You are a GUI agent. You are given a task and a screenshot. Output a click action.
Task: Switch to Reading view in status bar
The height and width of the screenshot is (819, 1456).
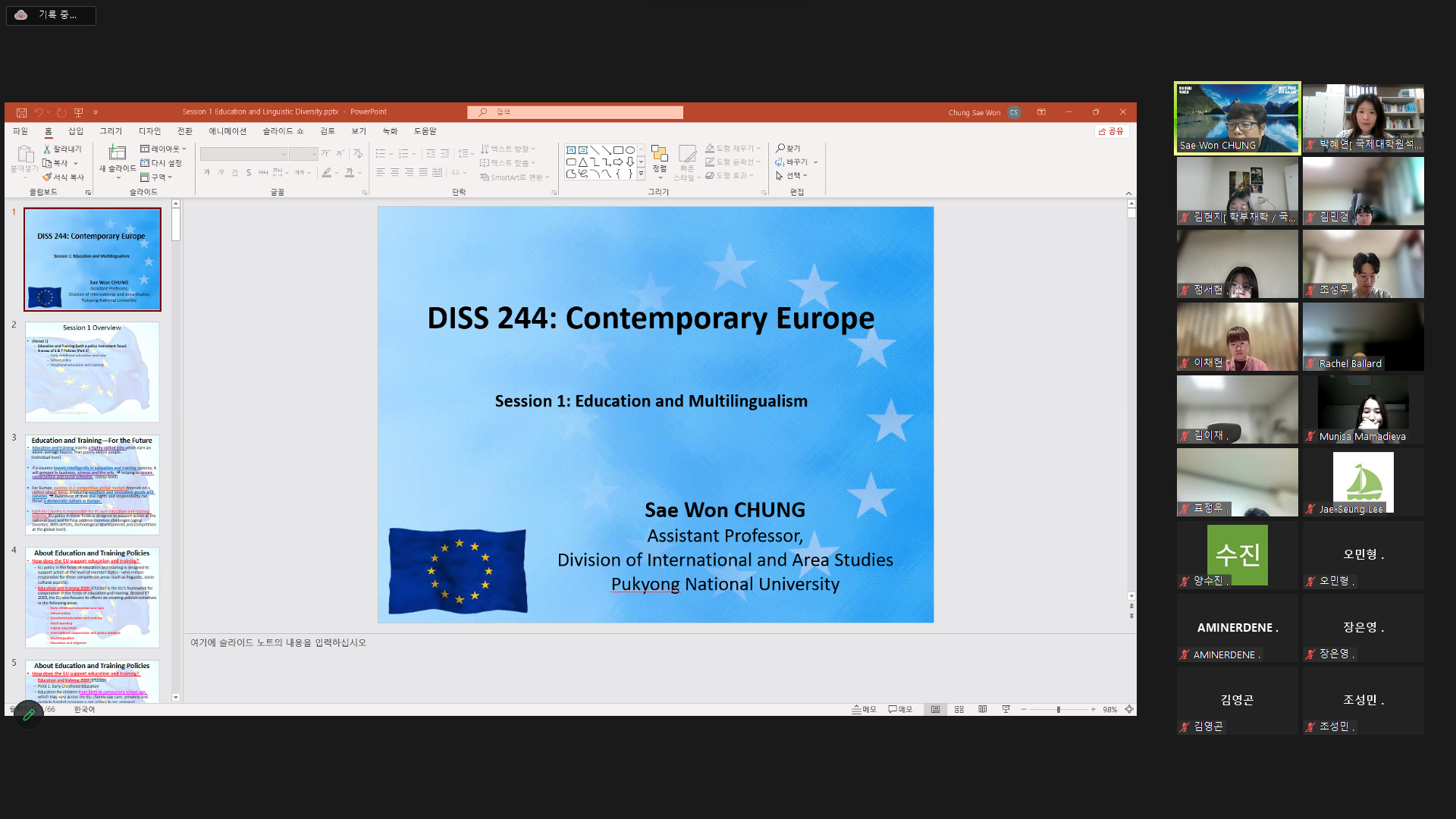click(x=983, y=710)
